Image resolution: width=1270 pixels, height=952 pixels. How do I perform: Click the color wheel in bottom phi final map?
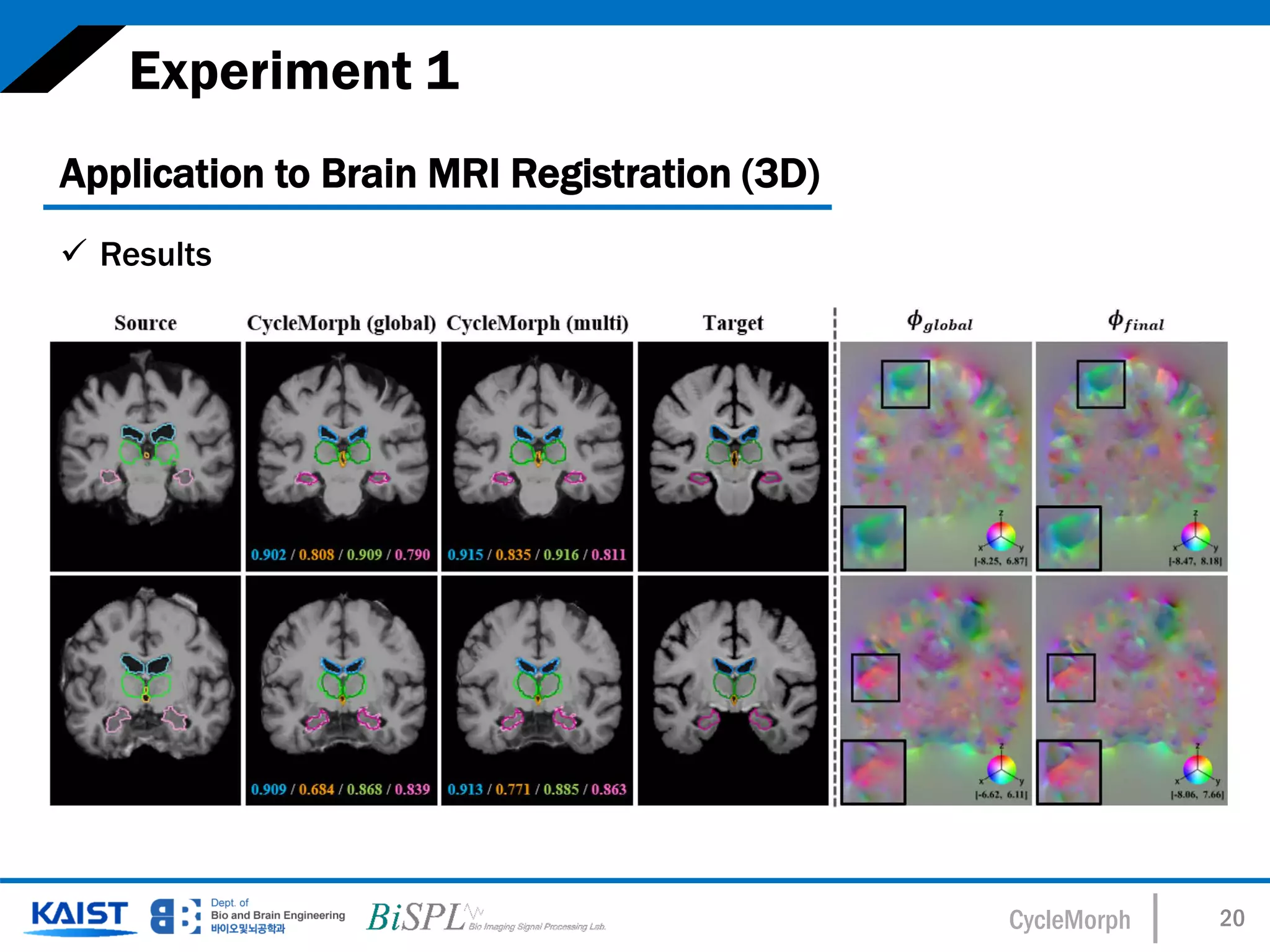[x=1197, y=769]
